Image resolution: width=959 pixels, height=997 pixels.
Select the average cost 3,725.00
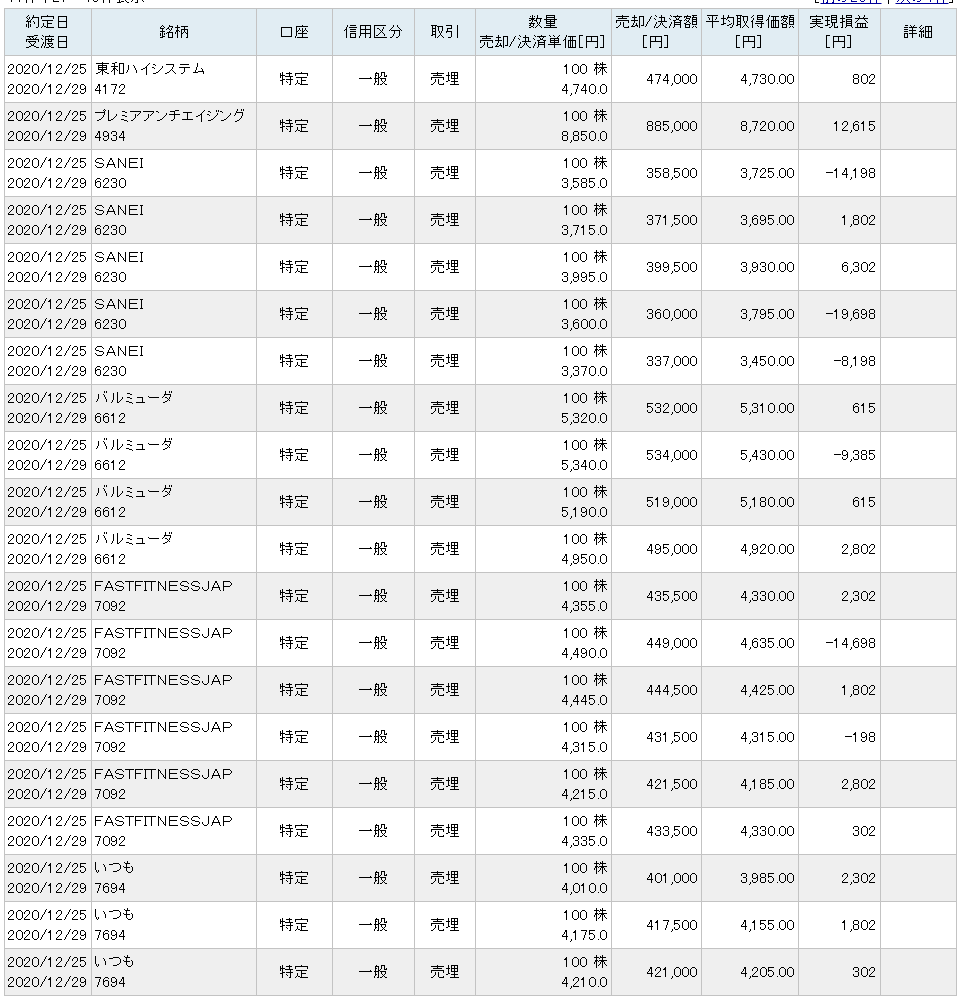pos(767,173)
